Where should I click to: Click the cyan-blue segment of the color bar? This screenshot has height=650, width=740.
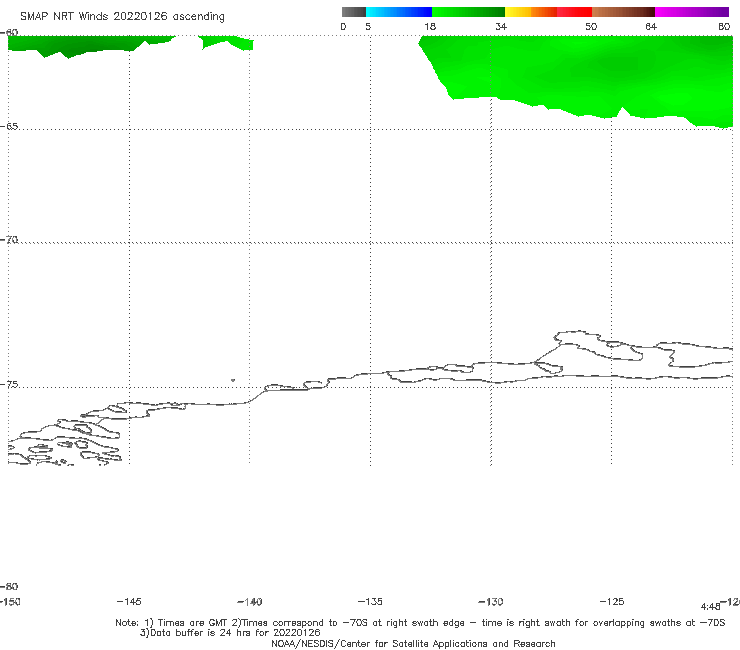point(399,12)
